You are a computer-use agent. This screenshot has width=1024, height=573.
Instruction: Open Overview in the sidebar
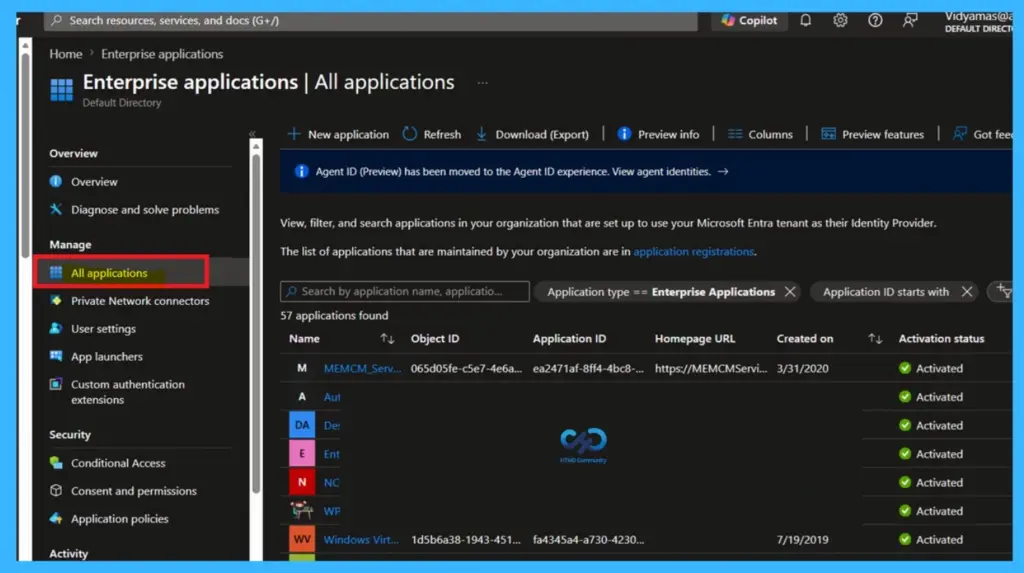(94, 182)
